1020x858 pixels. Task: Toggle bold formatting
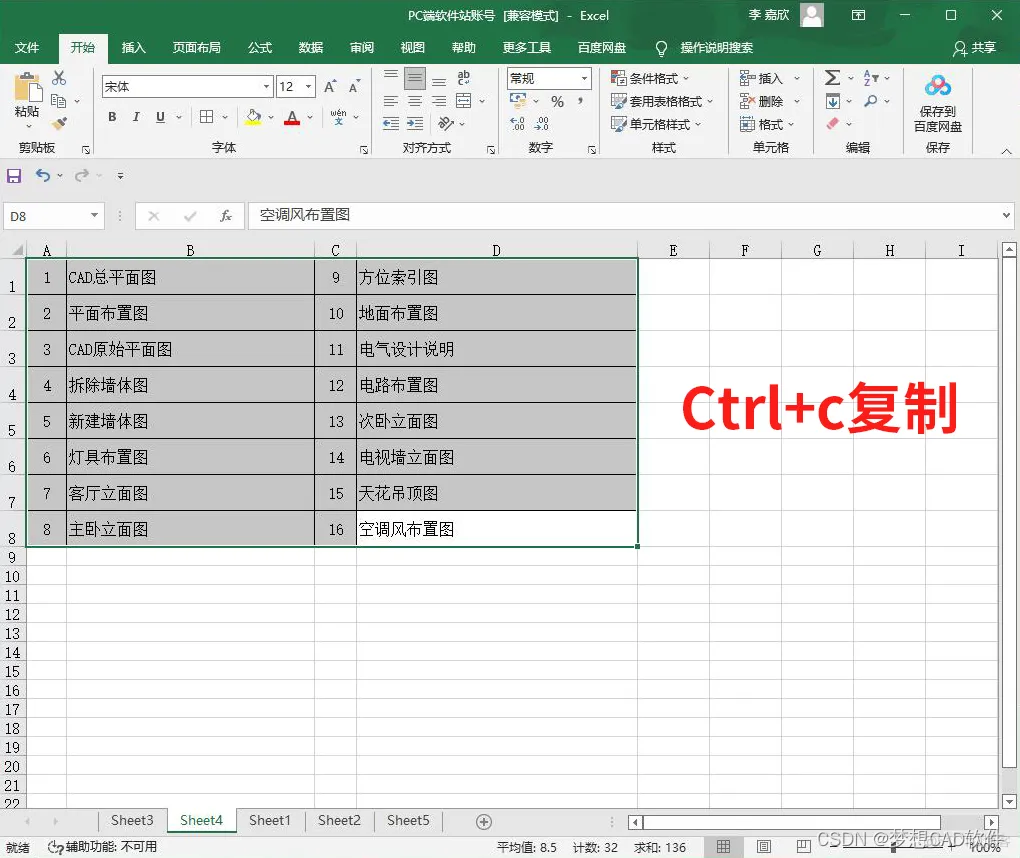[112, 117]
